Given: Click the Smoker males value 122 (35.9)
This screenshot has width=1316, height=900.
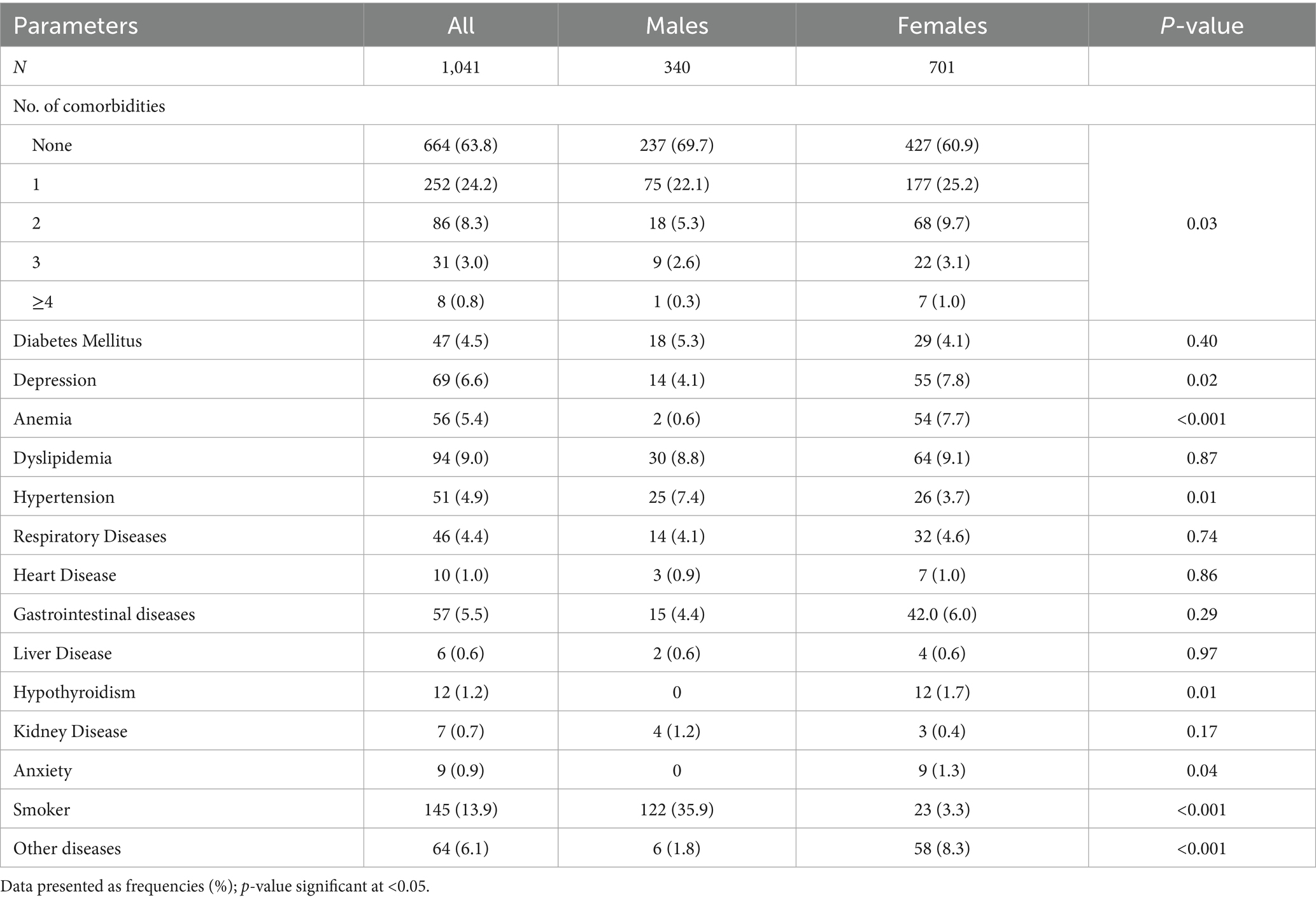Looking at the screenshot, I should (x=677, y=810).
